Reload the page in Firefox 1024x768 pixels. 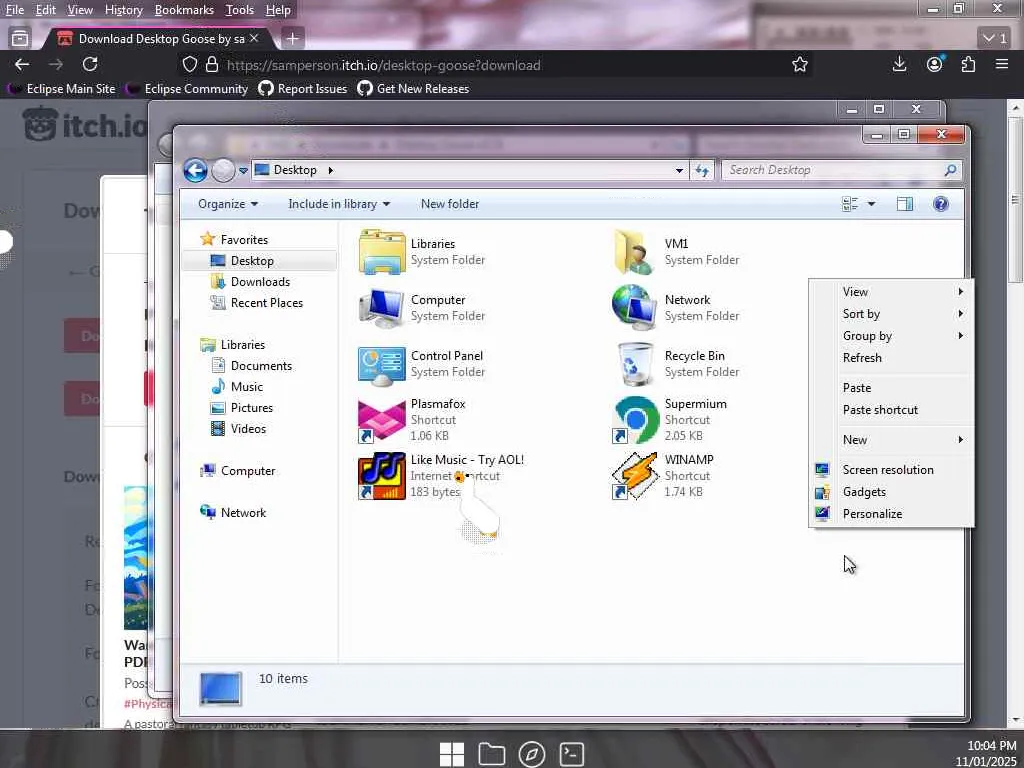pos(90,64)
